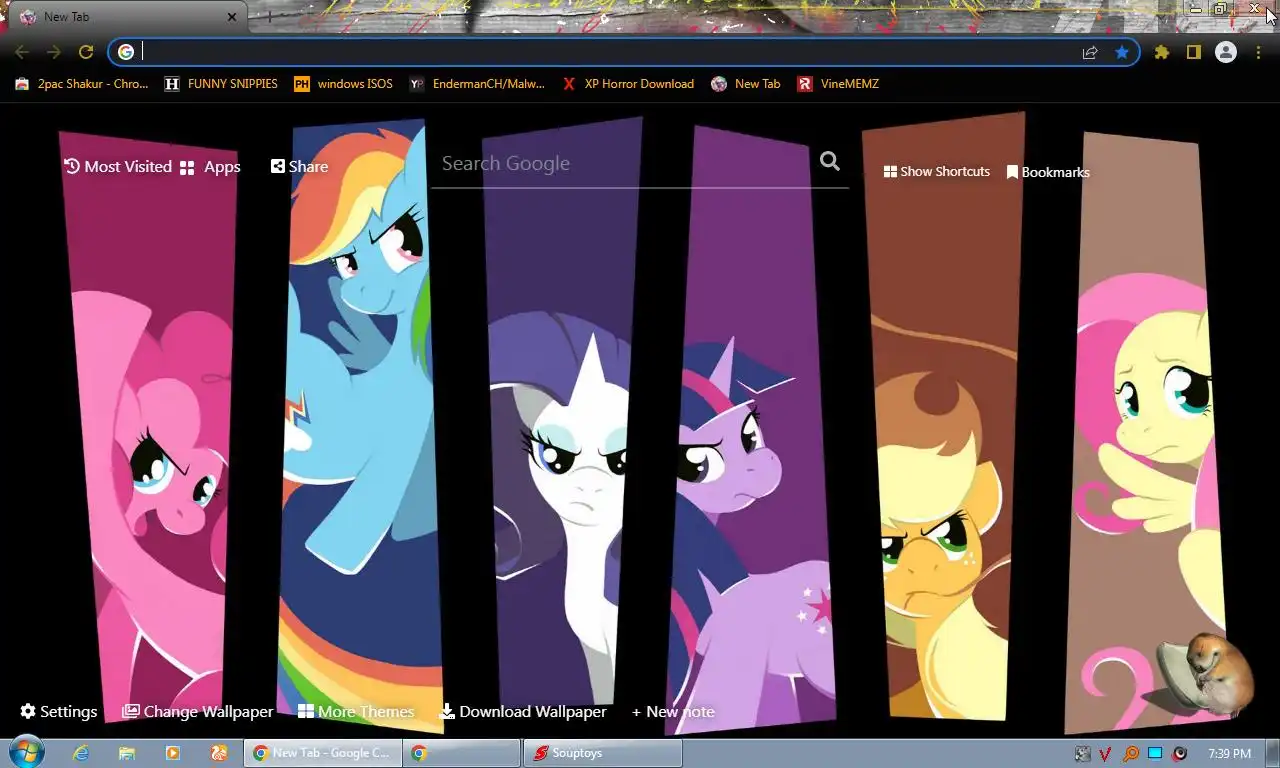Open the FUNNY SNIPPIES bookmark
Image resolution: width=1280 pixels, height=768 pixels.
pyautogui.click(x=221, y=84)
